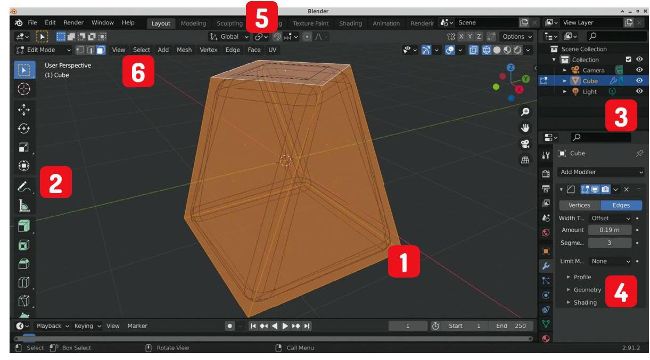
Task: Hide the Camera in viewport
Action: click(639, 70)
